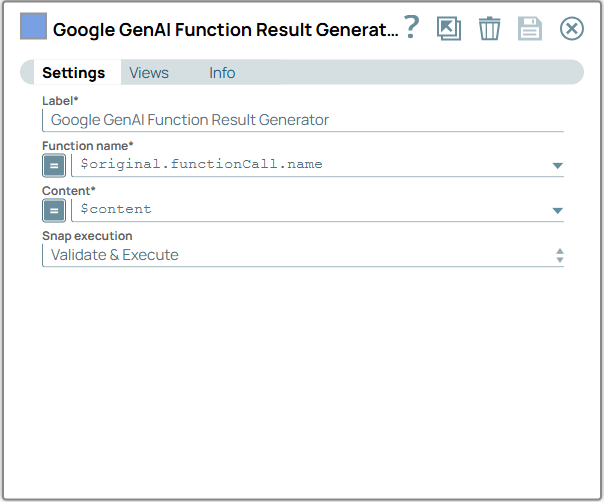The image size is (604, 502).
Task: Delete the snap using trash icon
Action: [x=490, y=29]
